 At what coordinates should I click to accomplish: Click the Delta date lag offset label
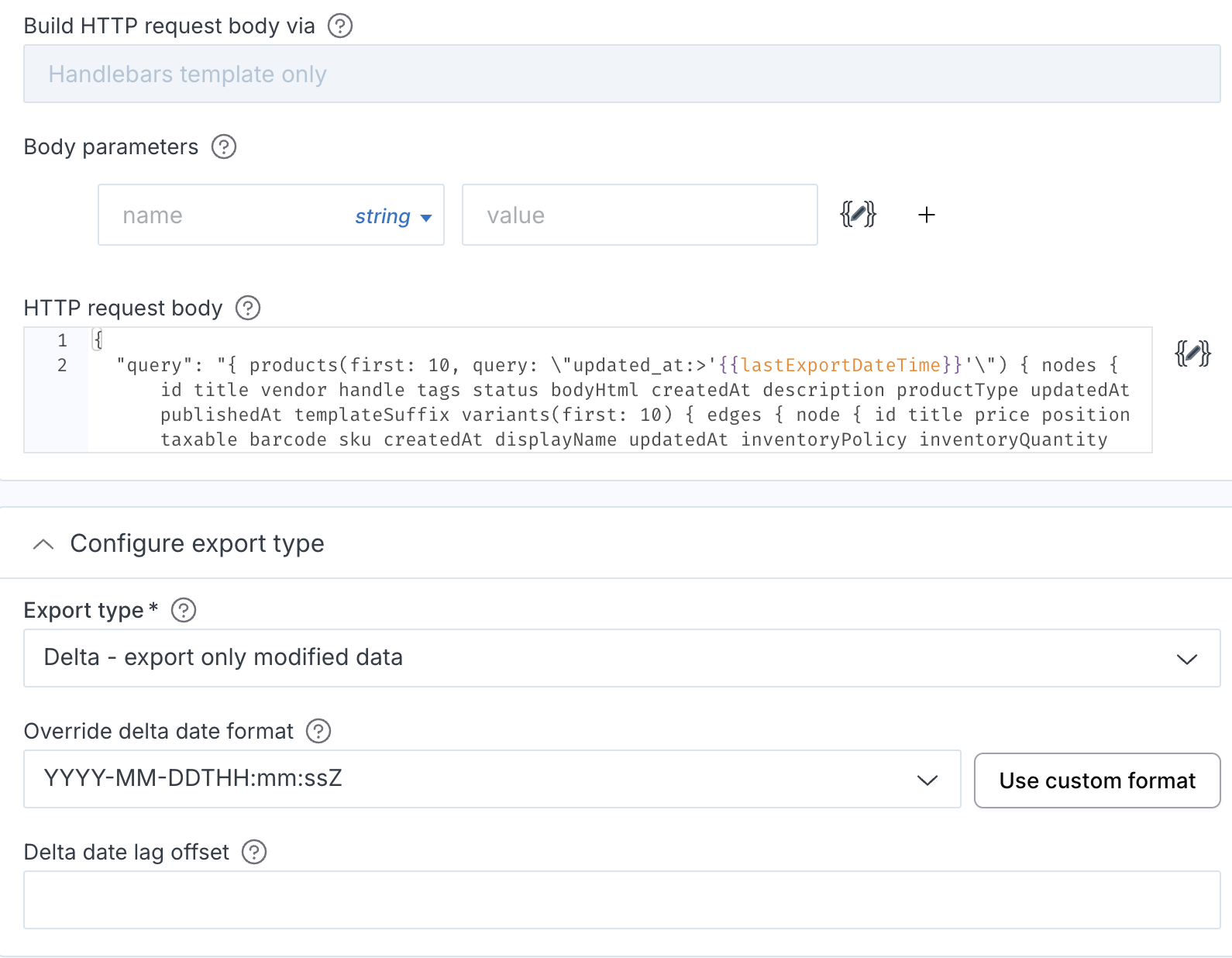126,852
